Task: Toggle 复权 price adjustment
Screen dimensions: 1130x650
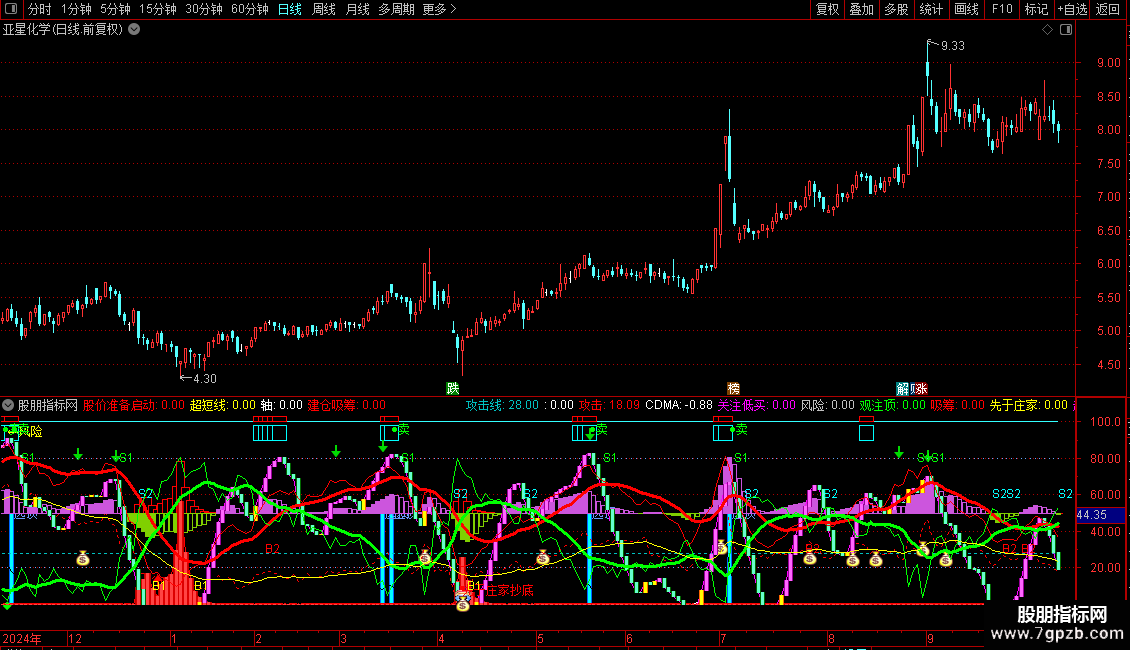Action: click(x=828, y=10)
